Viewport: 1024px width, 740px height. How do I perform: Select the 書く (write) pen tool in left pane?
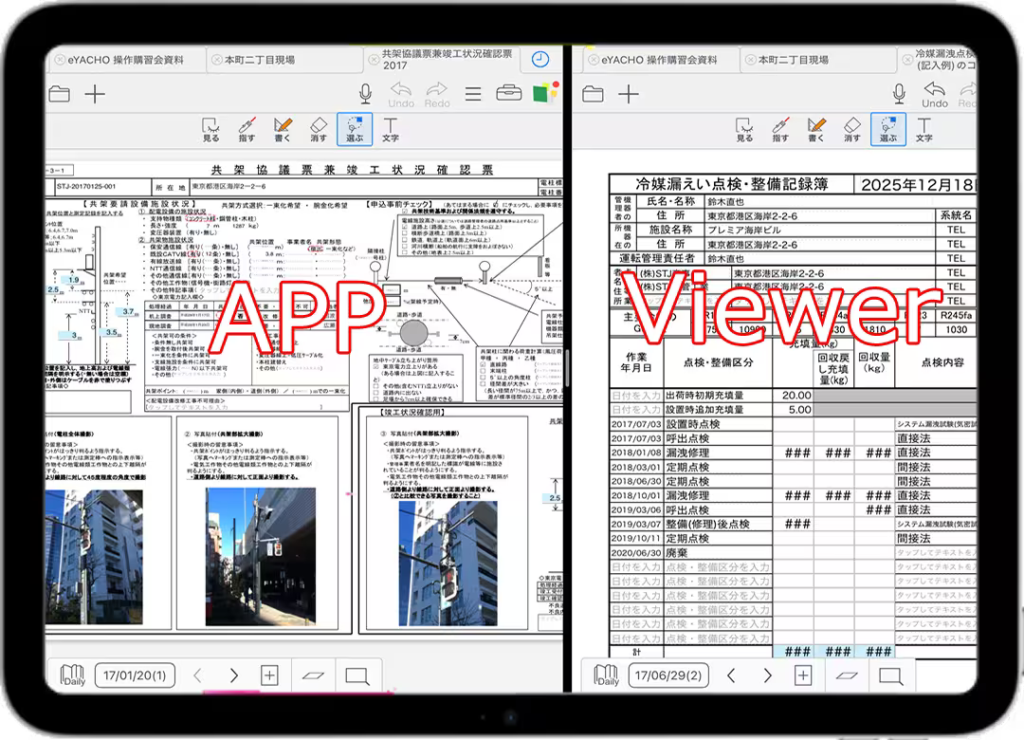(283, 129)
